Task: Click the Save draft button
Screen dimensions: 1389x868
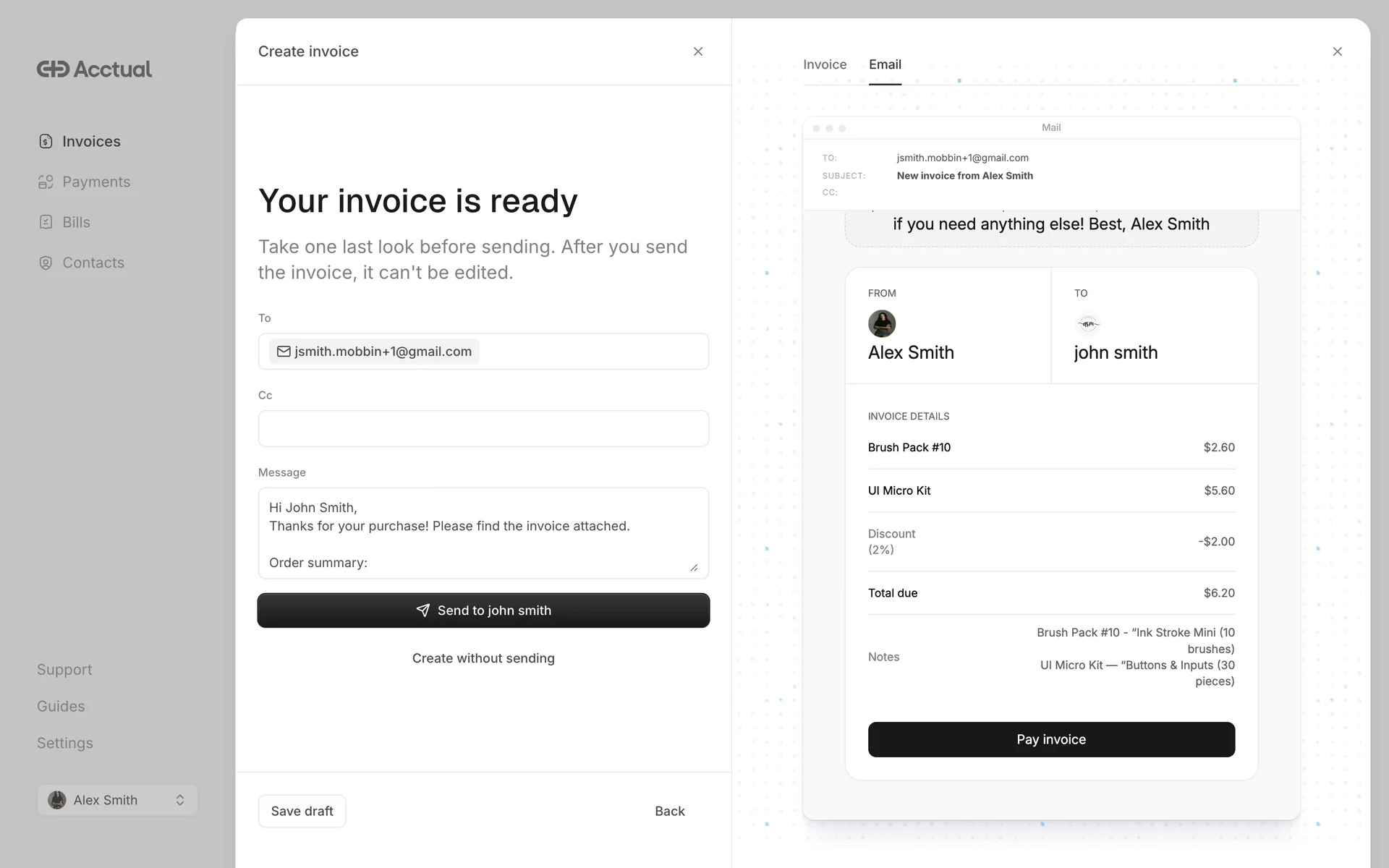Action: pos(302,811)
